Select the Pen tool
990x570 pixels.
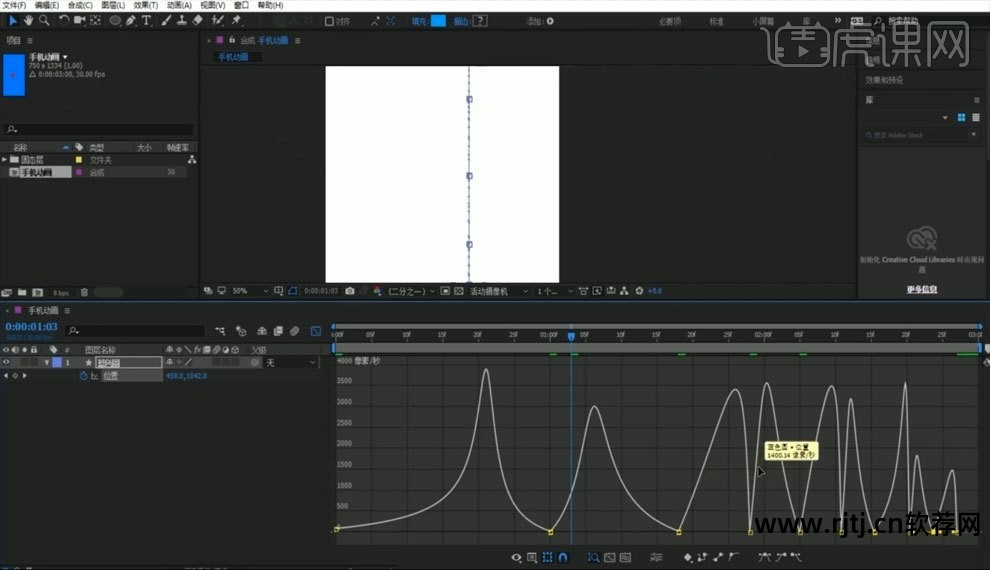click(131, 21)
